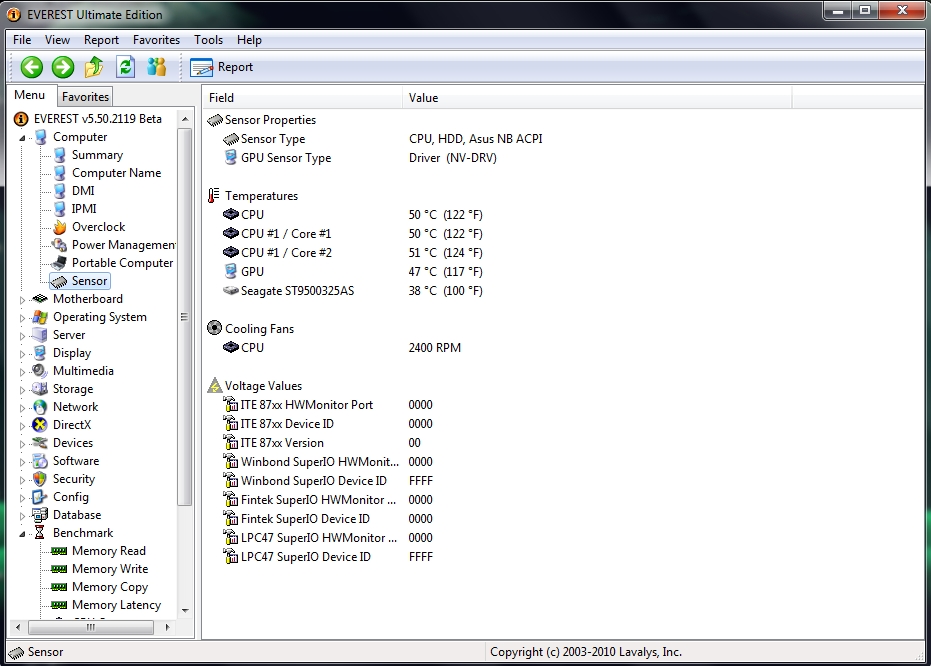Select the EVEREST v5.50.2119 Beta root node
Image resolution: width=931 pixels, height=666 pixels.
(97, 119)
